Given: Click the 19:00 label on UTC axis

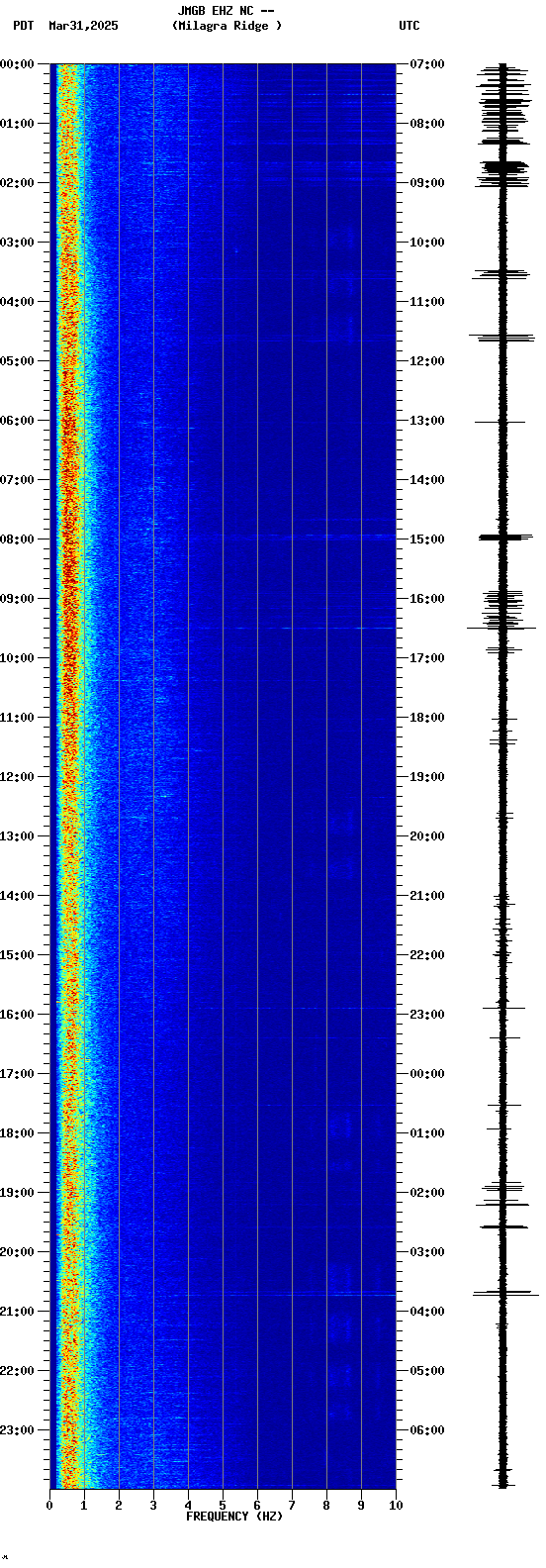Looking at the screenshot, I should click(427, 777).
